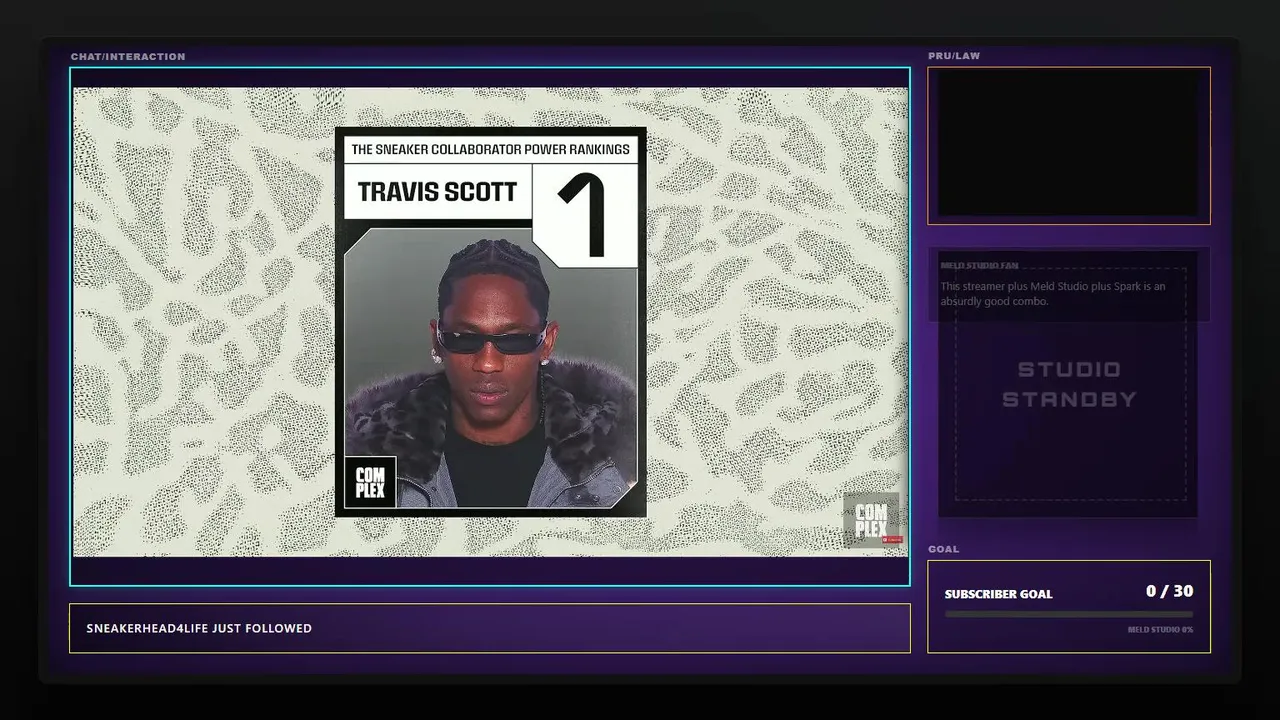The image size is (1280, 720).
Task: Click the PRU/LAW panel label
Action: 954,56
